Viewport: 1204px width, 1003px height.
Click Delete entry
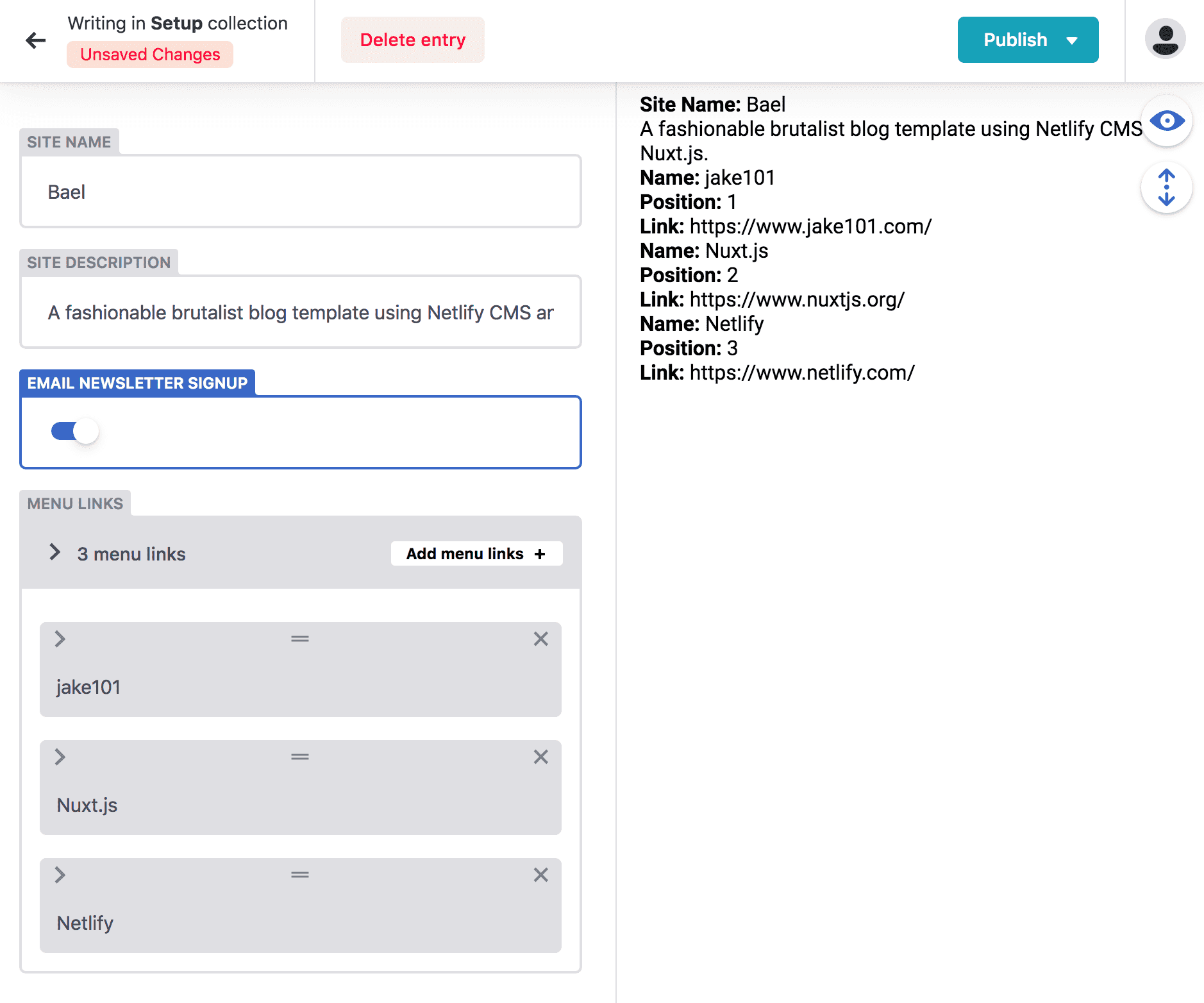(412, 39)
